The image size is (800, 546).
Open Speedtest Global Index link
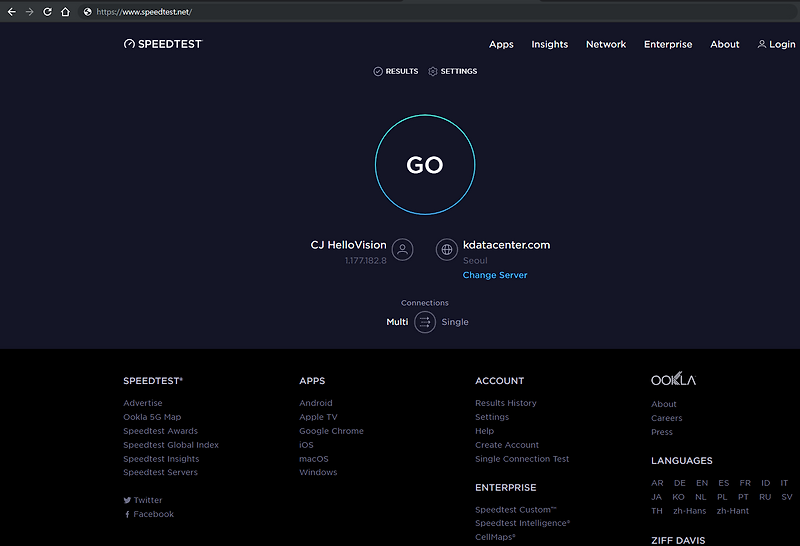[x=171, y=445]
